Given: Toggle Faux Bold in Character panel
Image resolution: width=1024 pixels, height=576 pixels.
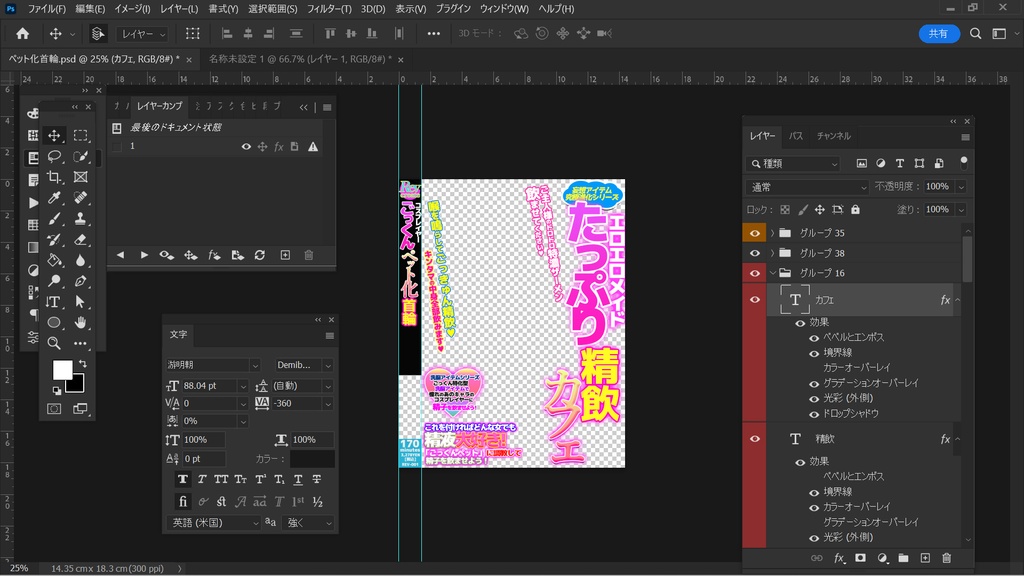Looking at the screenshot, I should (183, 479).
